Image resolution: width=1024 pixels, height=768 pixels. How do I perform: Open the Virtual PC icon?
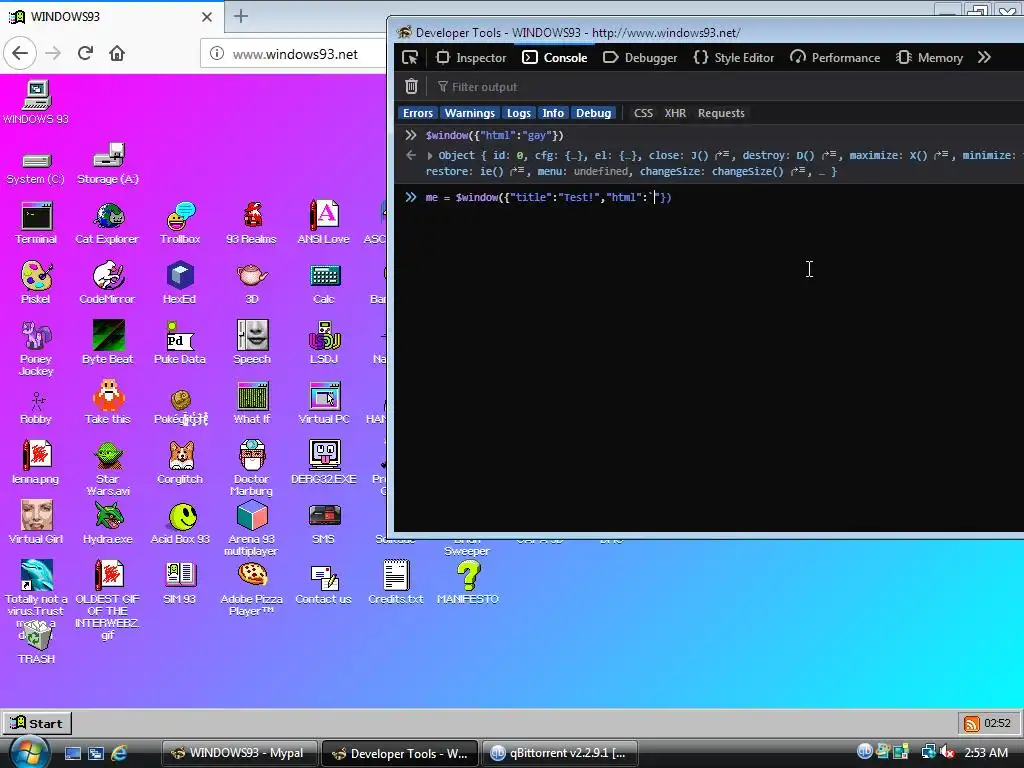324,403
